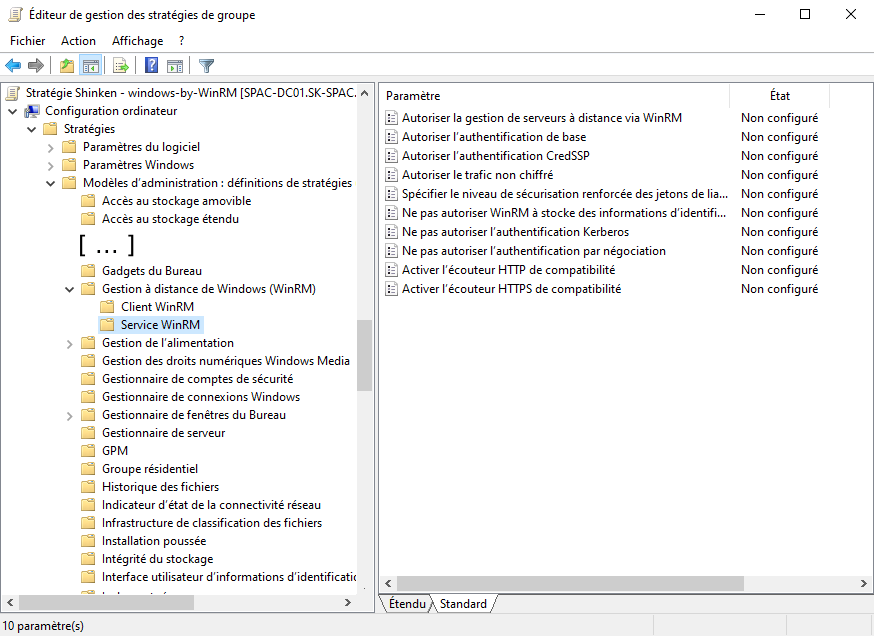Viewport: 880px width, 641px height.
Task: Collapse the Gestion à distance de Windows node
Action: [x=70, y=289]
